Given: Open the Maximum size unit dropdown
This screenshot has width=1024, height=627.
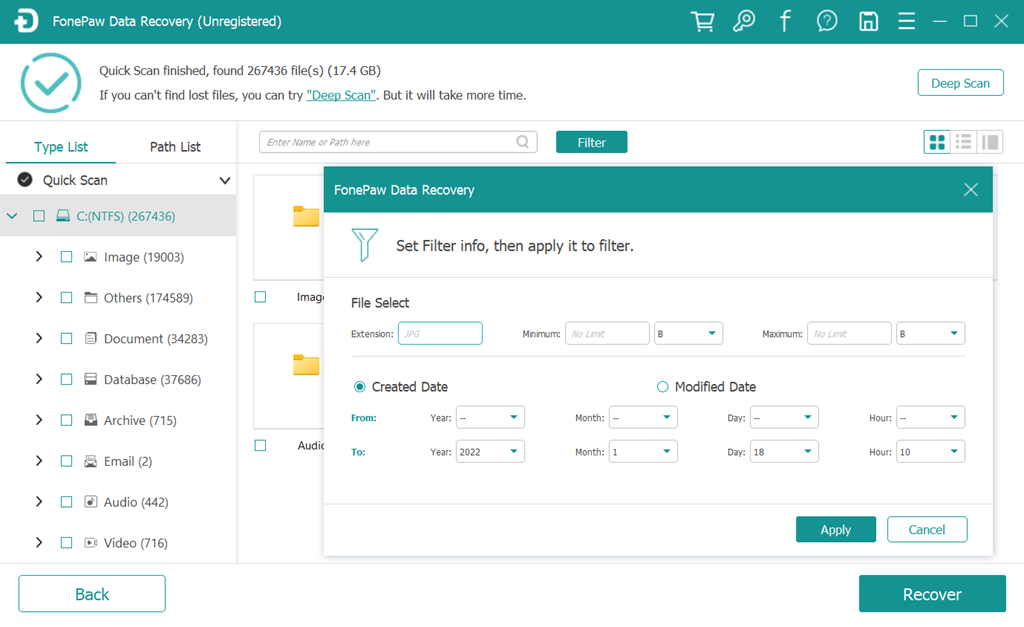Looking at the screenshot, I should click(x=930, y=333).
